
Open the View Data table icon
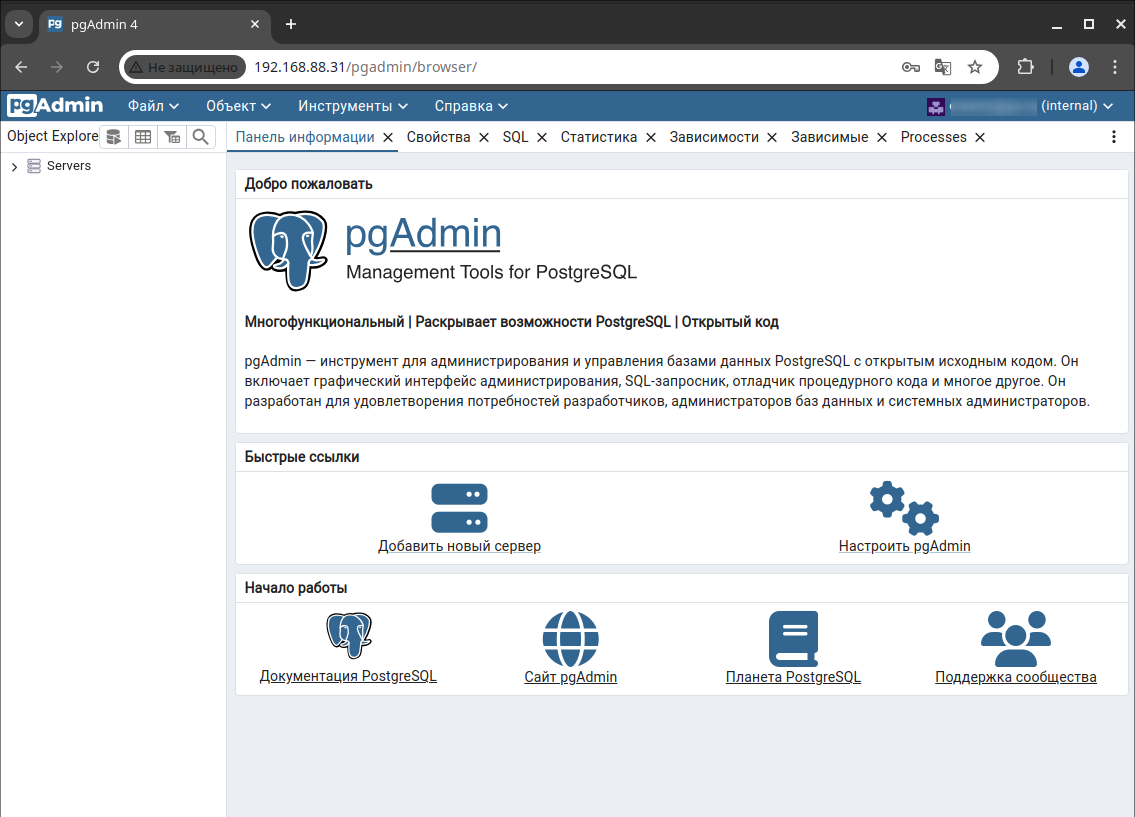pos(143,137)
